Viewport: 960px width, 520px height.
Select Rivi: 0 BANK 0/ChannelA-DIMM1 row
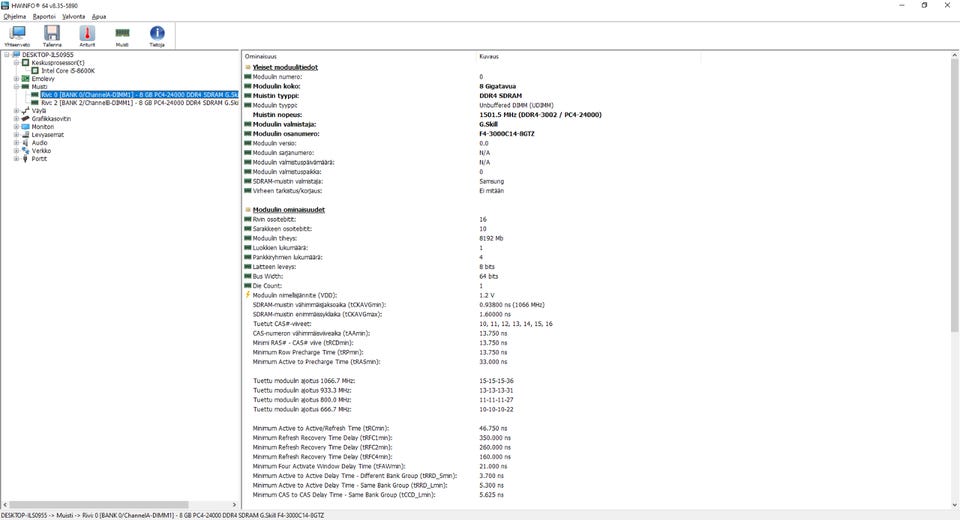coord(140,95)
